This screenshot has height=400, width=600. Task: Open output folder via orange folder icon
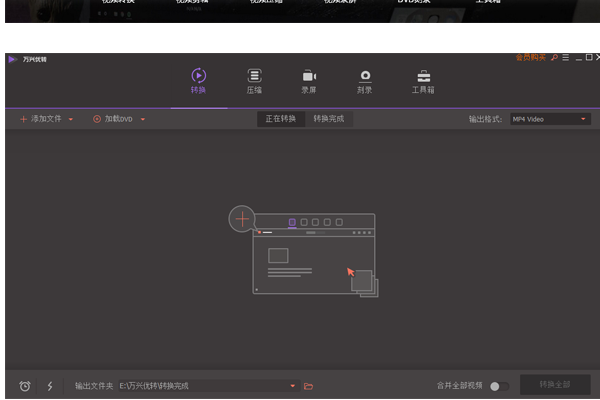pos(309,386)
